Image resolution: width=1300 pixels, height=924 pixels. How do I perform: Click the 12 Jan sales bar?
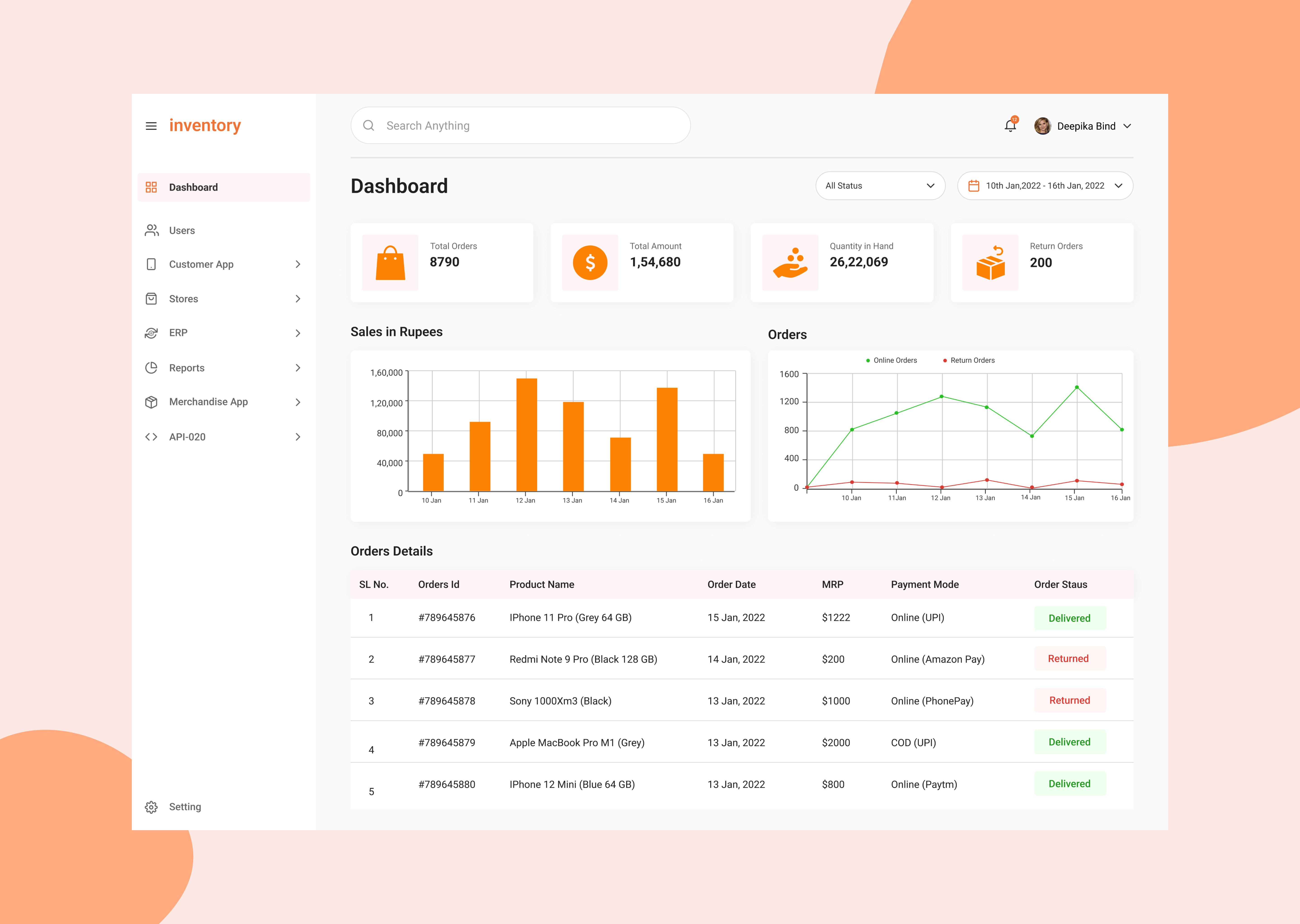point(527,435)
